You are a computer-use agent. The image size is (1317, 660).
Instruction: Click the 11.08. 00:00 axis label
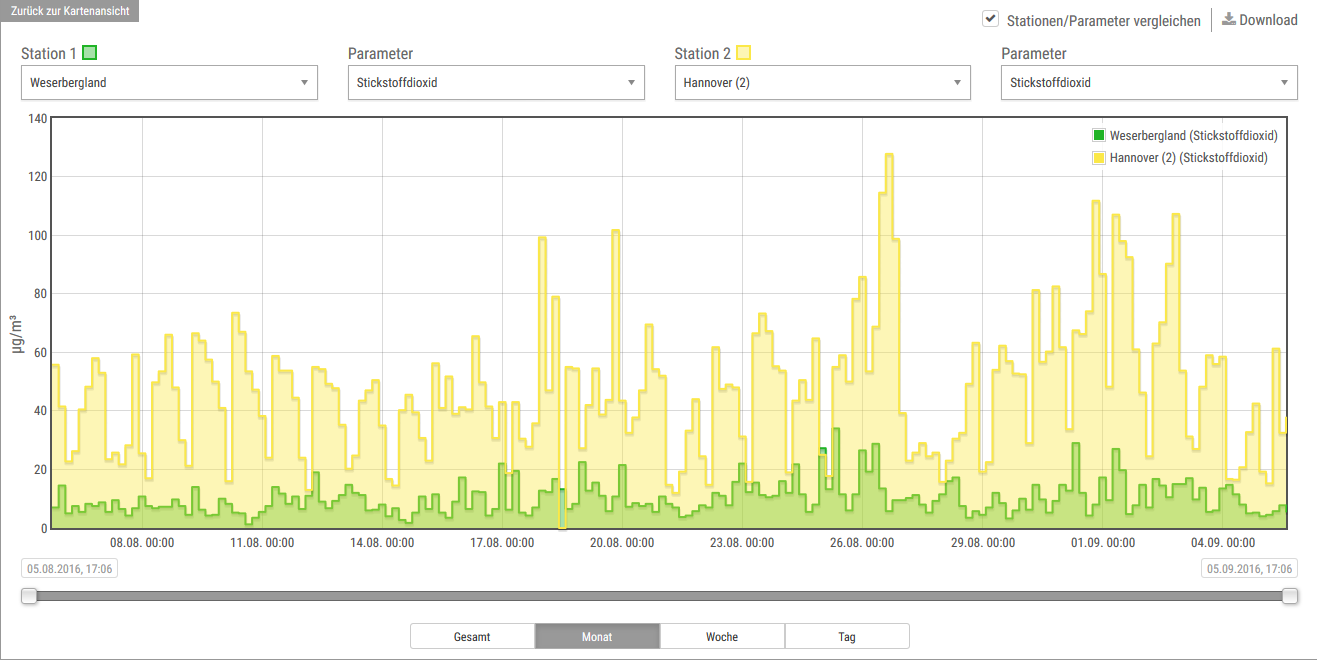[262, 543]
